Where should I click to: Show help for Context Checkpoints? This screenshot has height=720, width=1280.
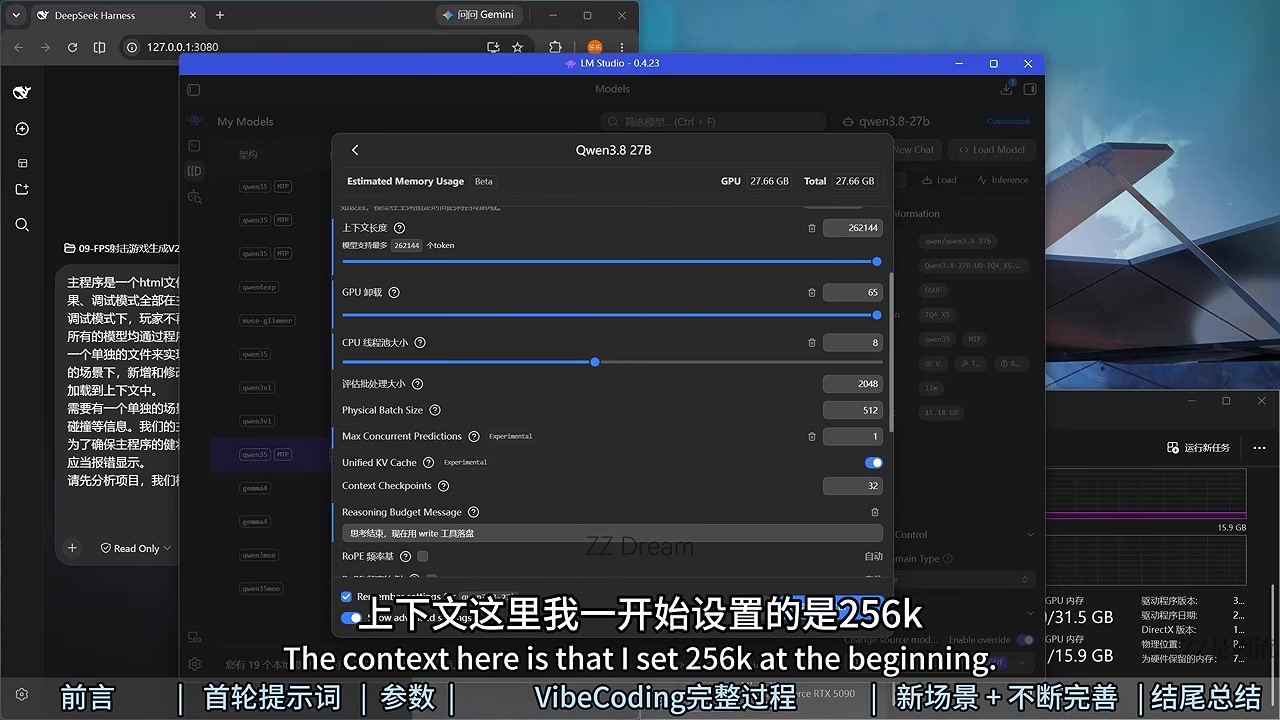pos(443,486)
